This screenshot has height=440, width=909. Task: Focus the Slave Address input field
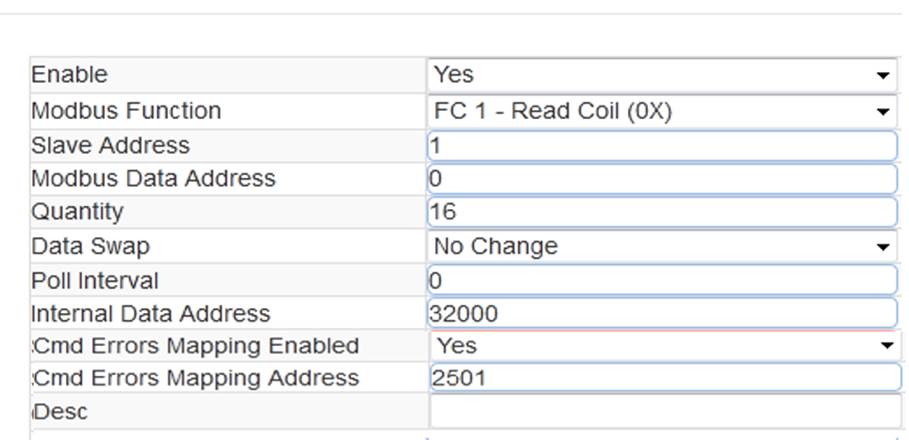pos(662,146)
